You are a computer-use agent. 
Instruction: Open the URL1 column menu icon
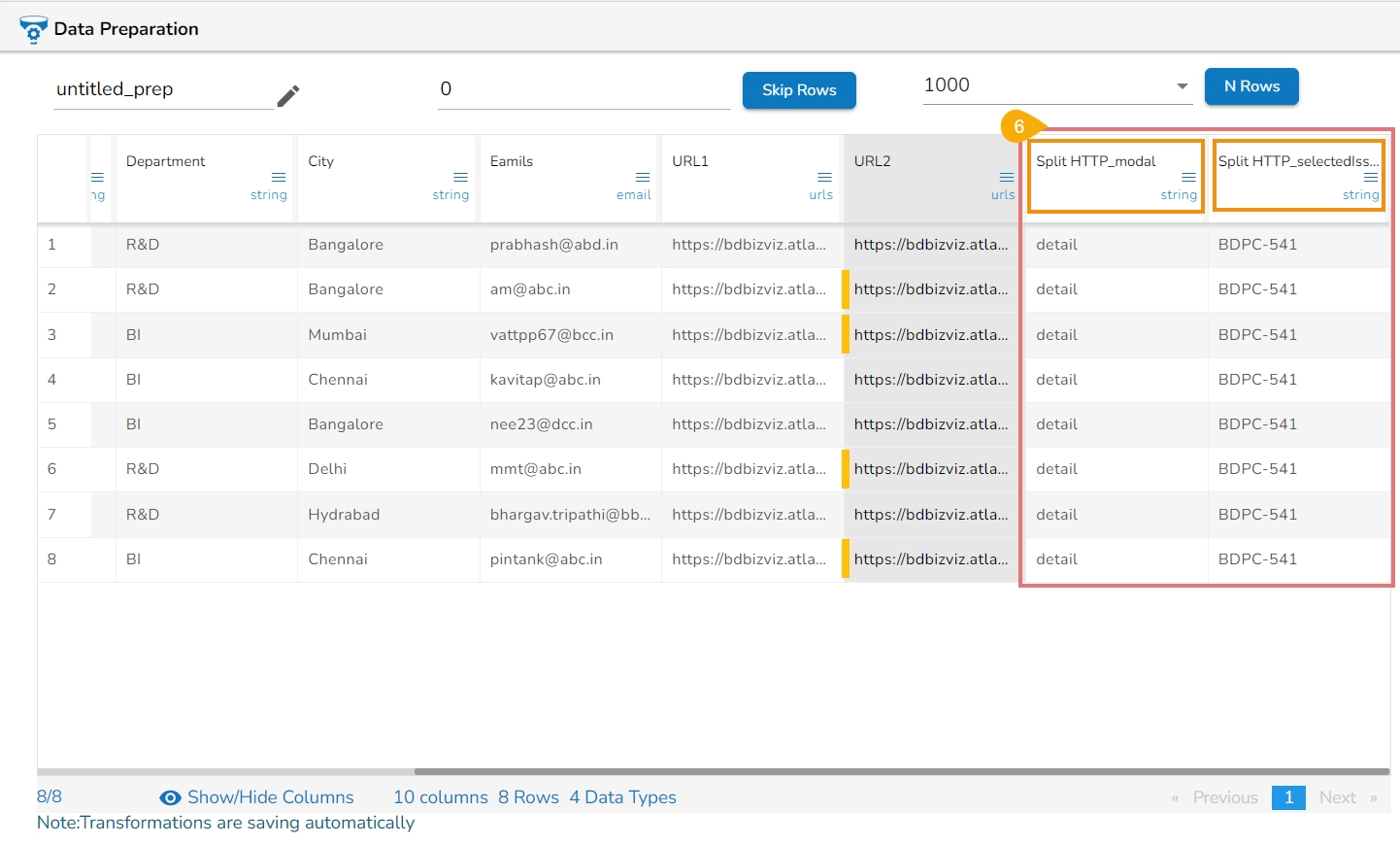click(x=824, y=177)
